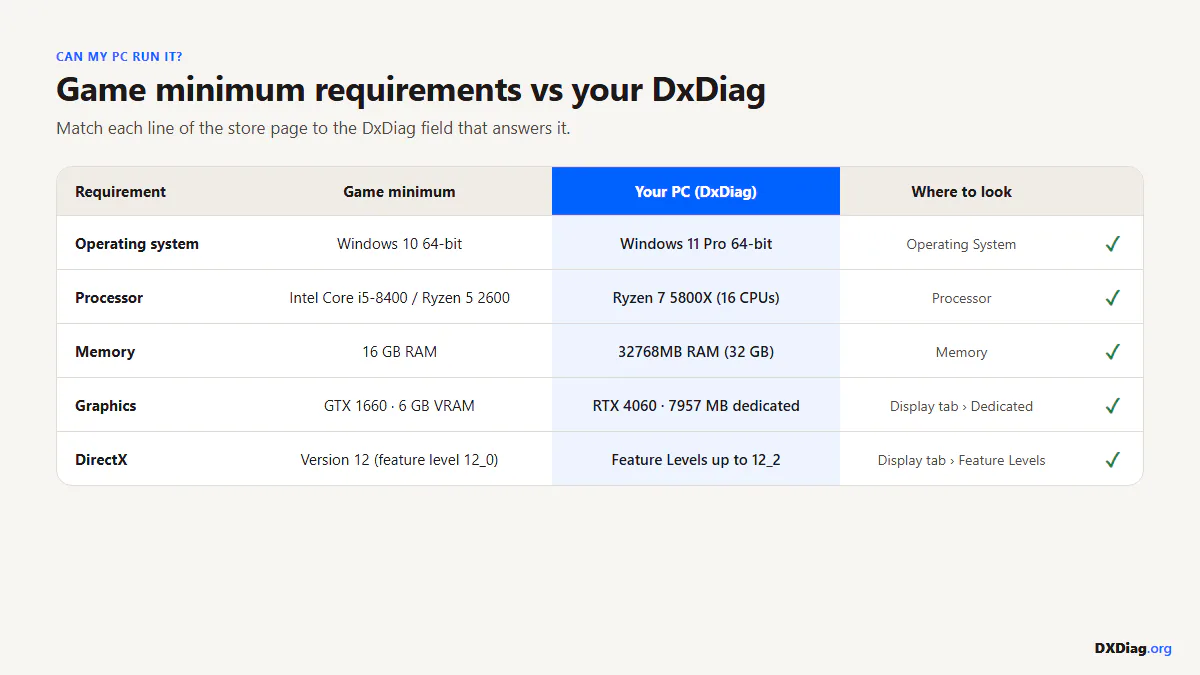
Task: Click the green checkmark in Operating system row
Action: (x=1112, y=244)
